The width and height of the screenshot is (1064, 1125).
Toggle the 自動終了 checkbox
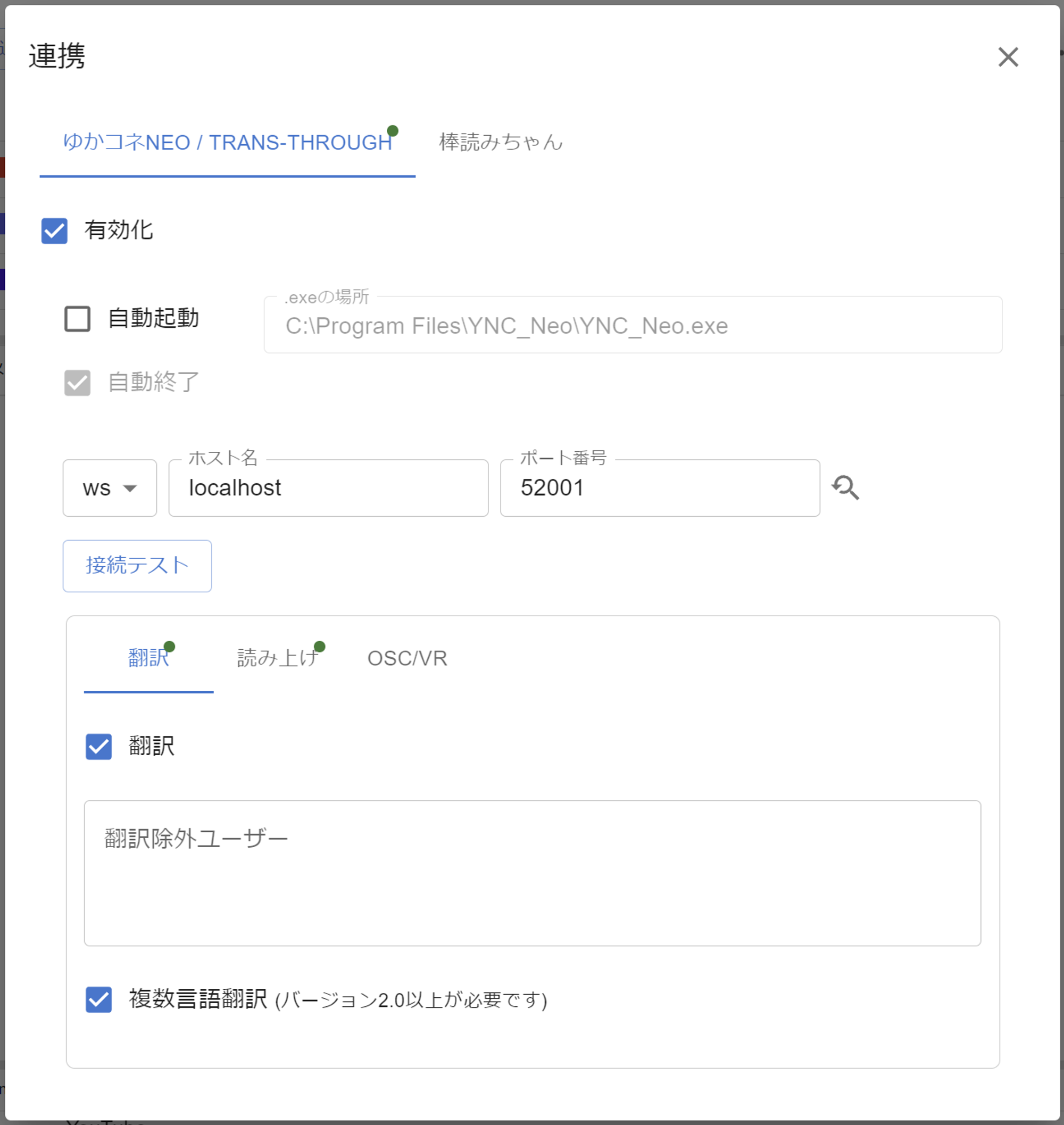point(77,383)
